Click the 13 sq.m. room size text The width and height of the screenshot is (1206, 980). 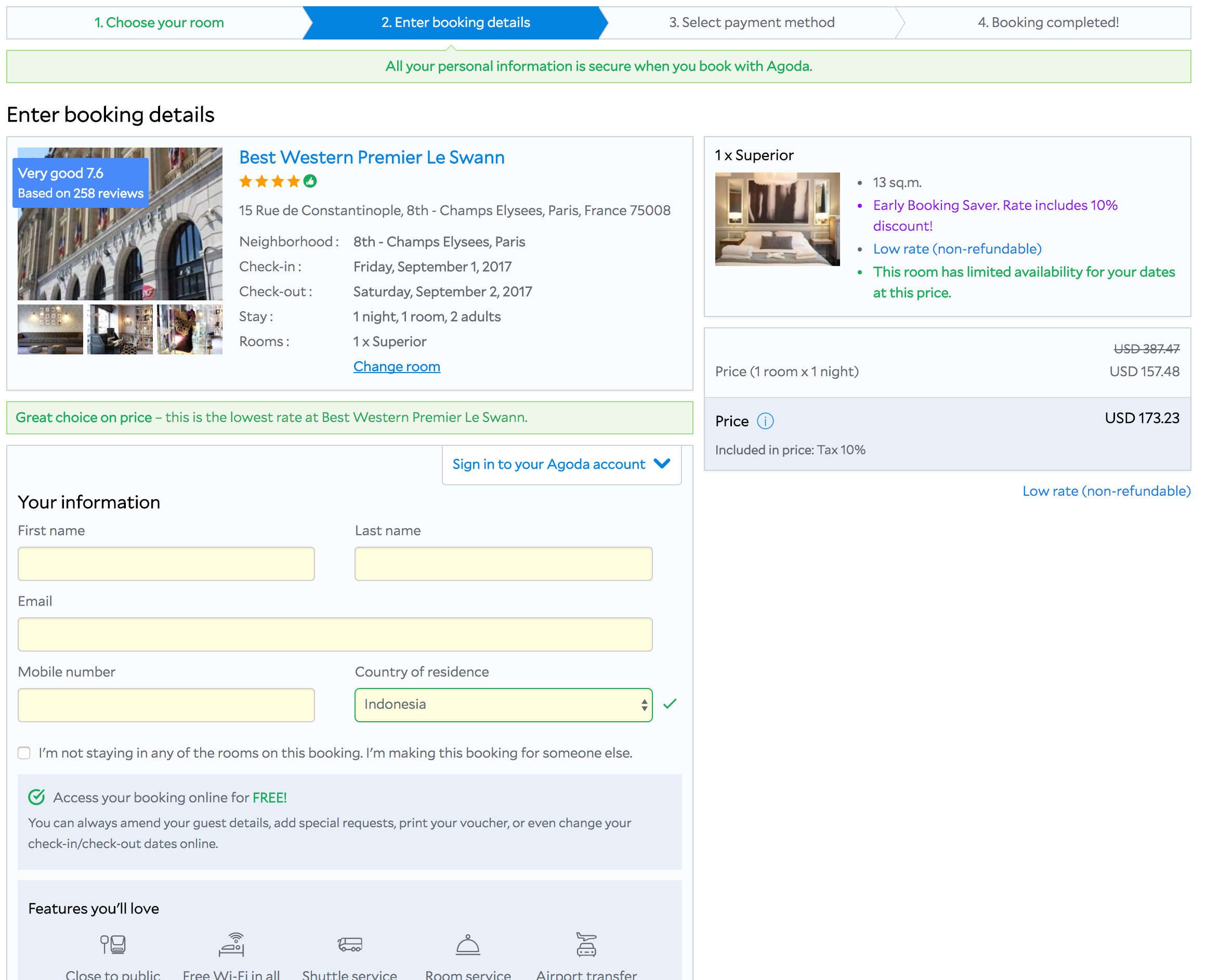tap(897, 182)
